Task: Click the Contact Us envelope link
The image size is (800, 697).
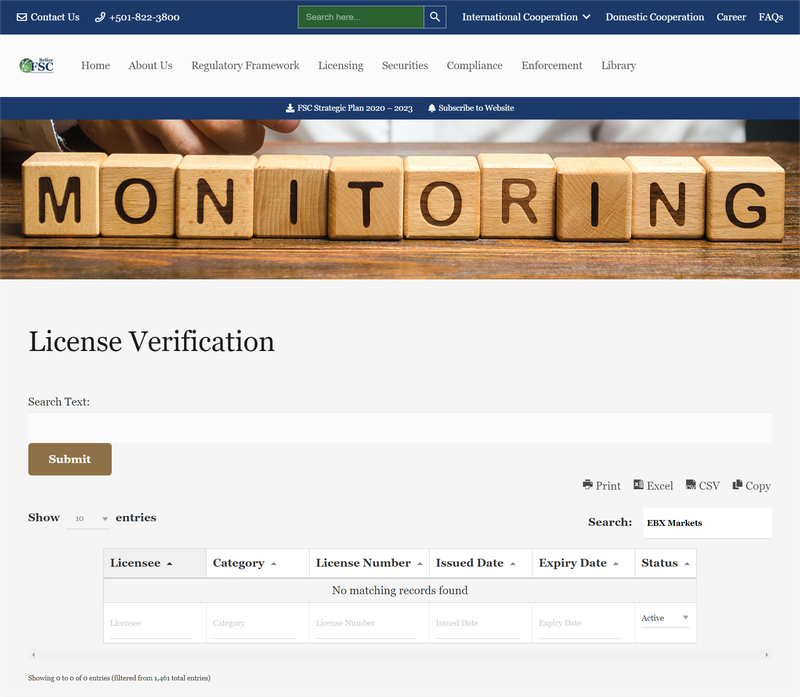Action: point(48,17)
